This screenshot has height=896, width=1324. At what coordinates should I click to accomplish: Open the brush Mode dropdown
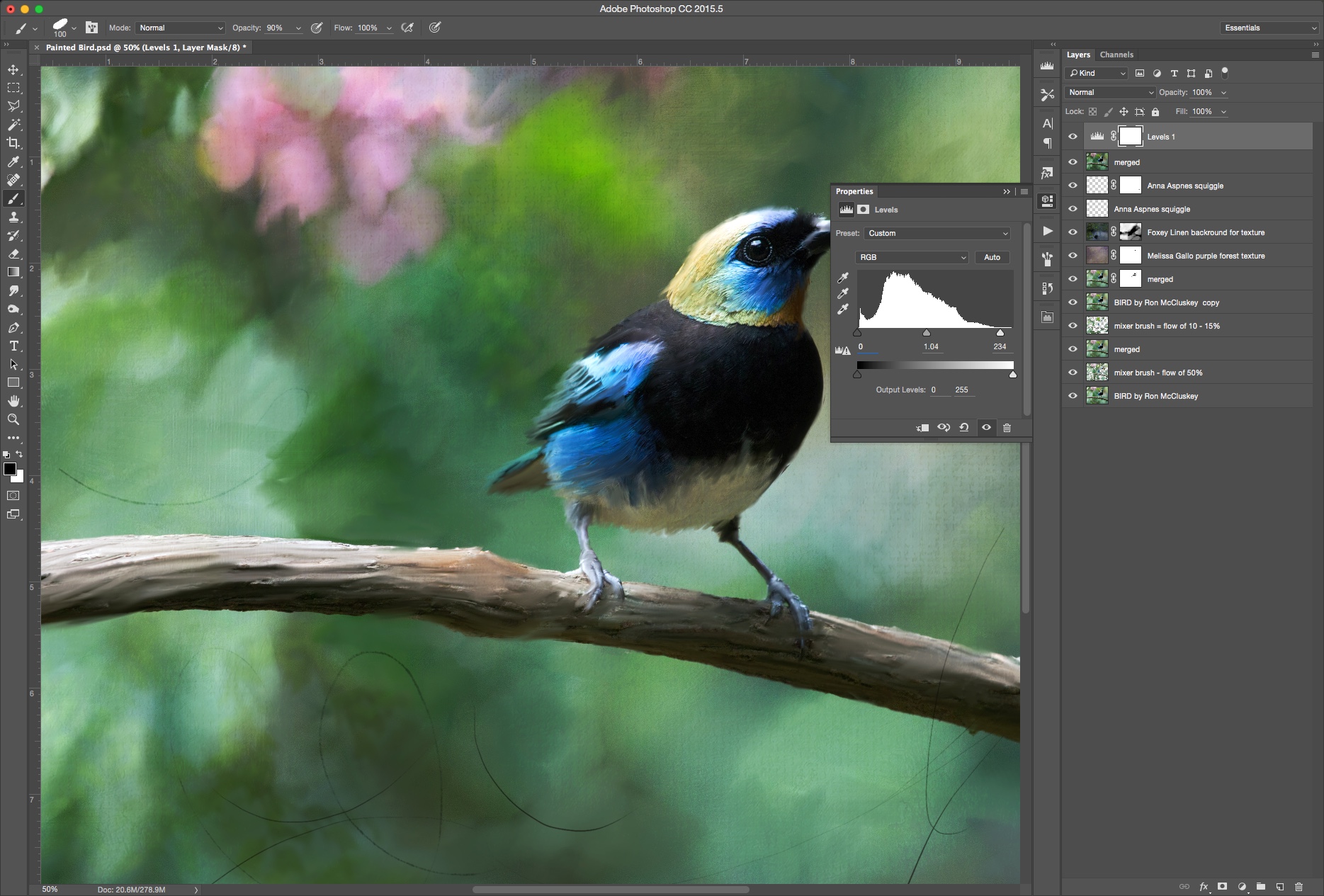[180, 28]
